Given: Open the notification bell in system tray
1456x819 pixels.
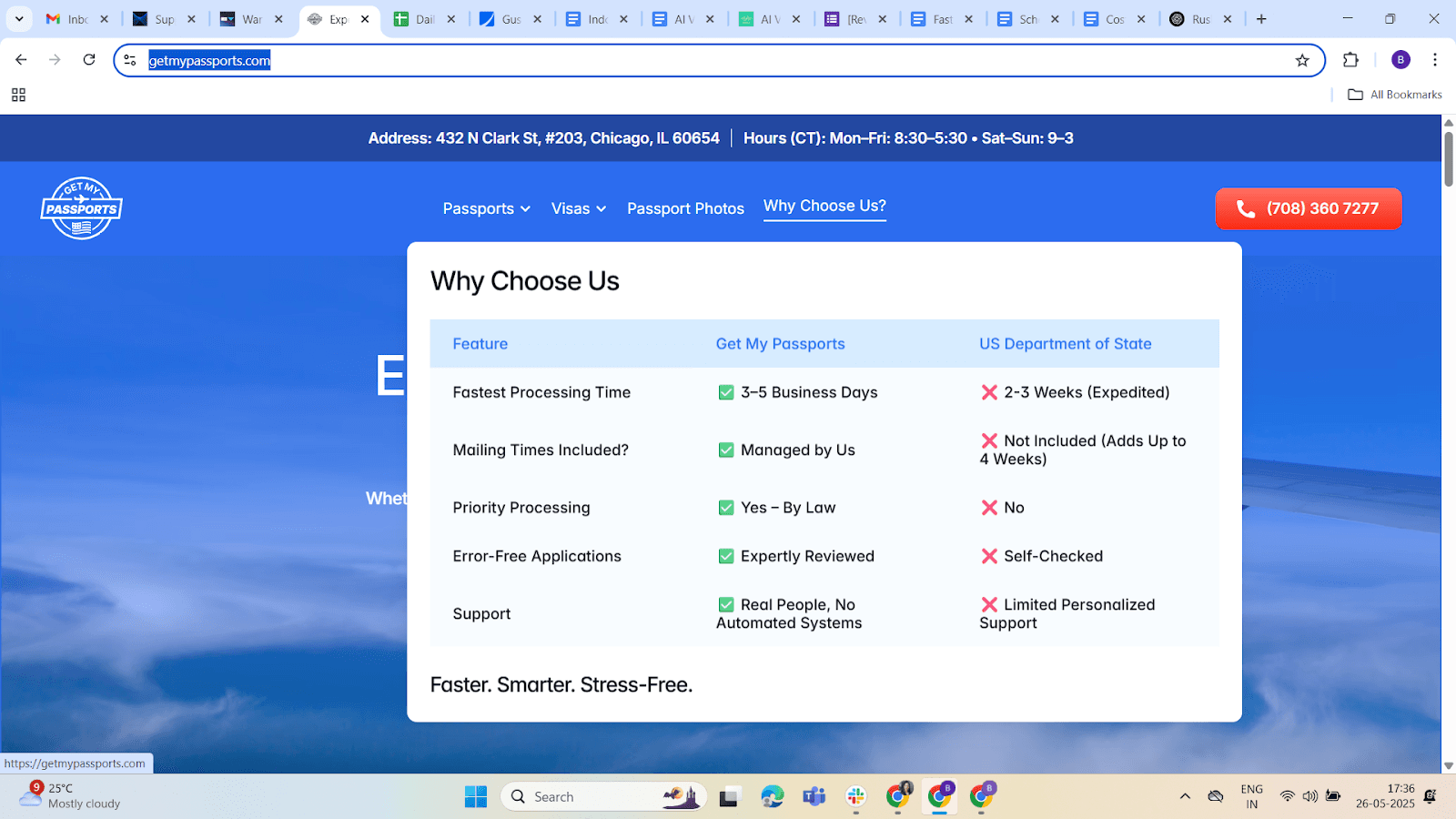Looking at the screenshot, I should 1431,796.
